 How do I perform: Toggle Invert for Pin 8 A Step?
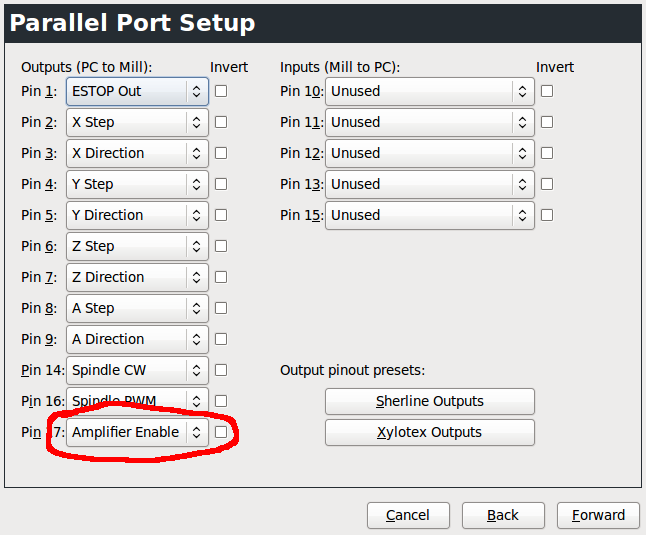221,308
